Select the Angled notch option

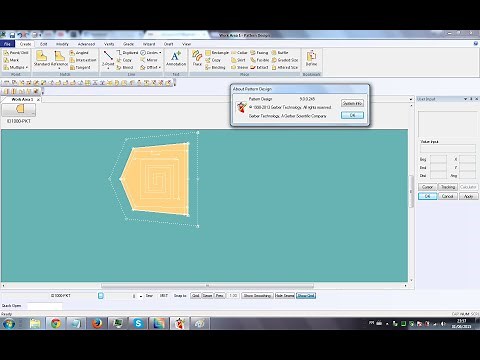pos(79,53)
